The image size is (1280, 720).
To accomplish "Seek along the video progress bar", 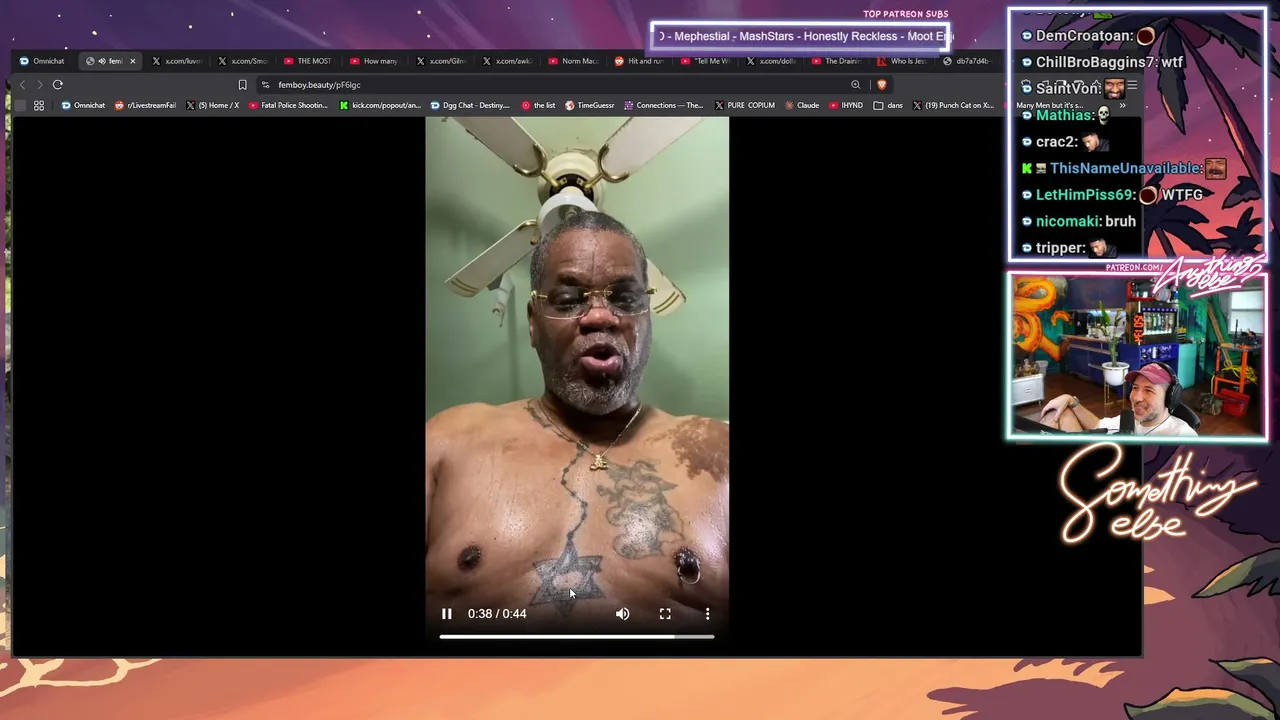I will pos(577,636).
